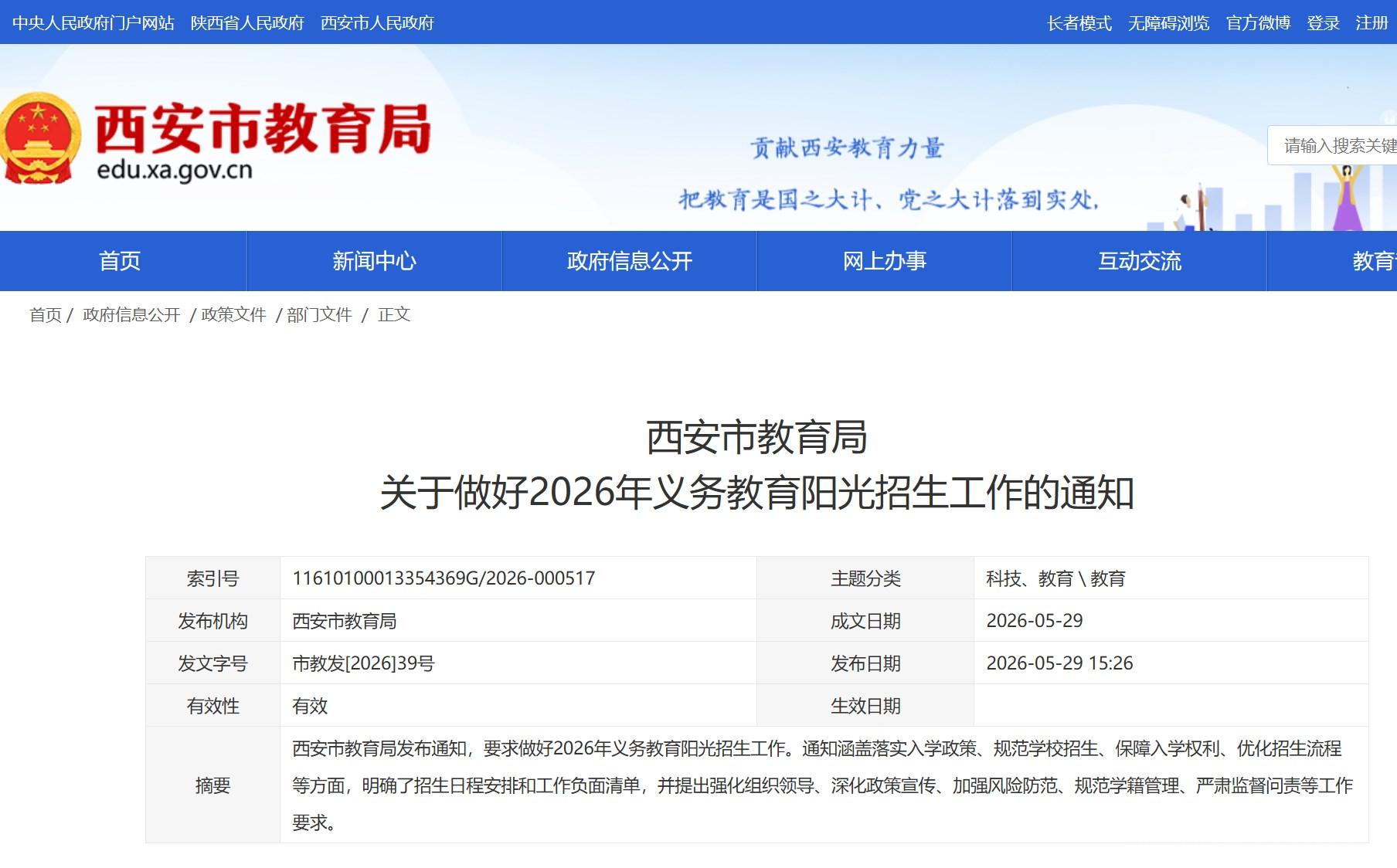Click 成文日期 value 2026-05-29

[x=1035, y=621]
